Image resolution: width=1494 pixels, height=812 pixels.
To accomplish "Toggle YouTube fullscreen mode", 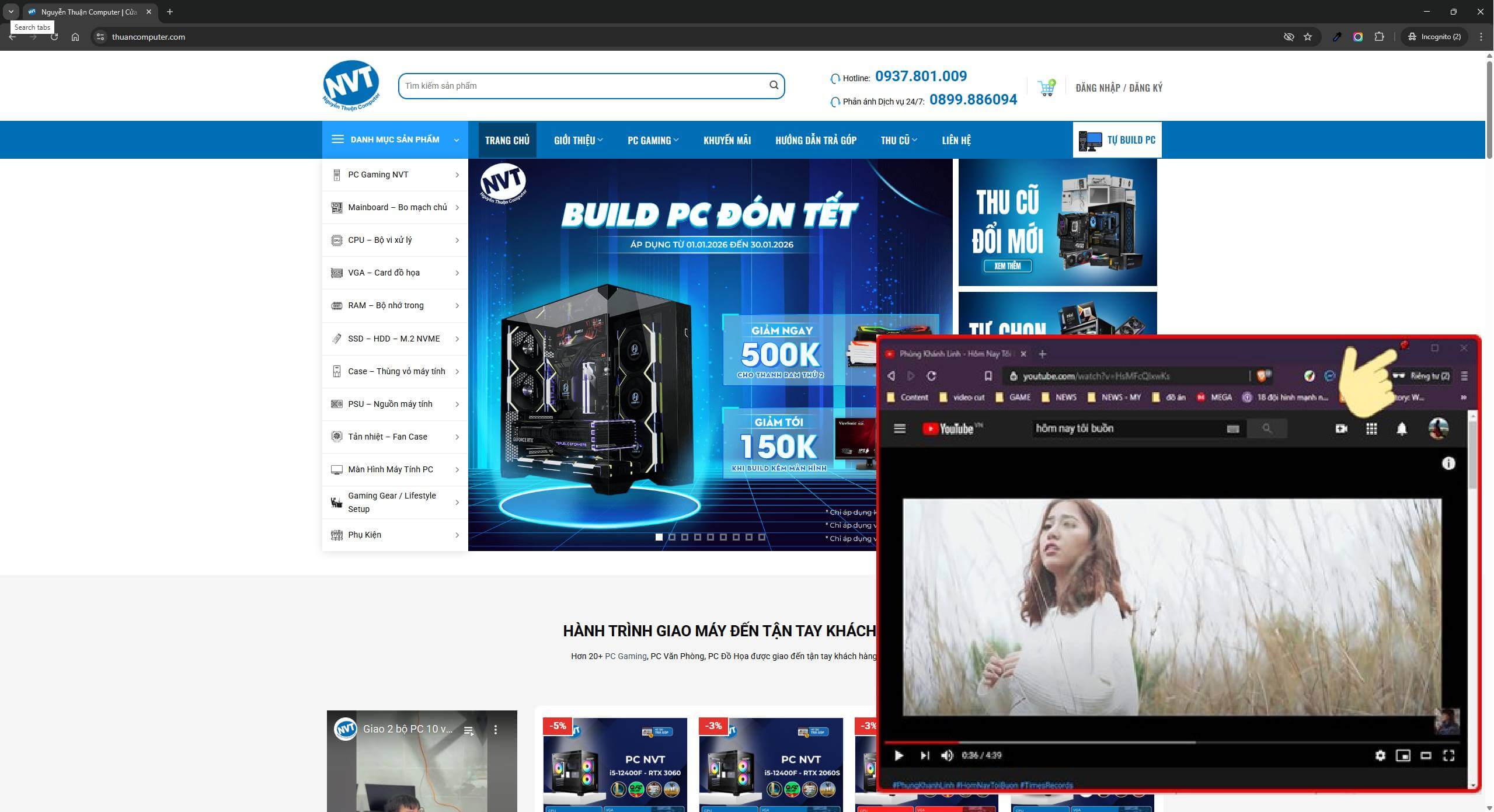I will pyautogui.click(x=1448, y=755).
